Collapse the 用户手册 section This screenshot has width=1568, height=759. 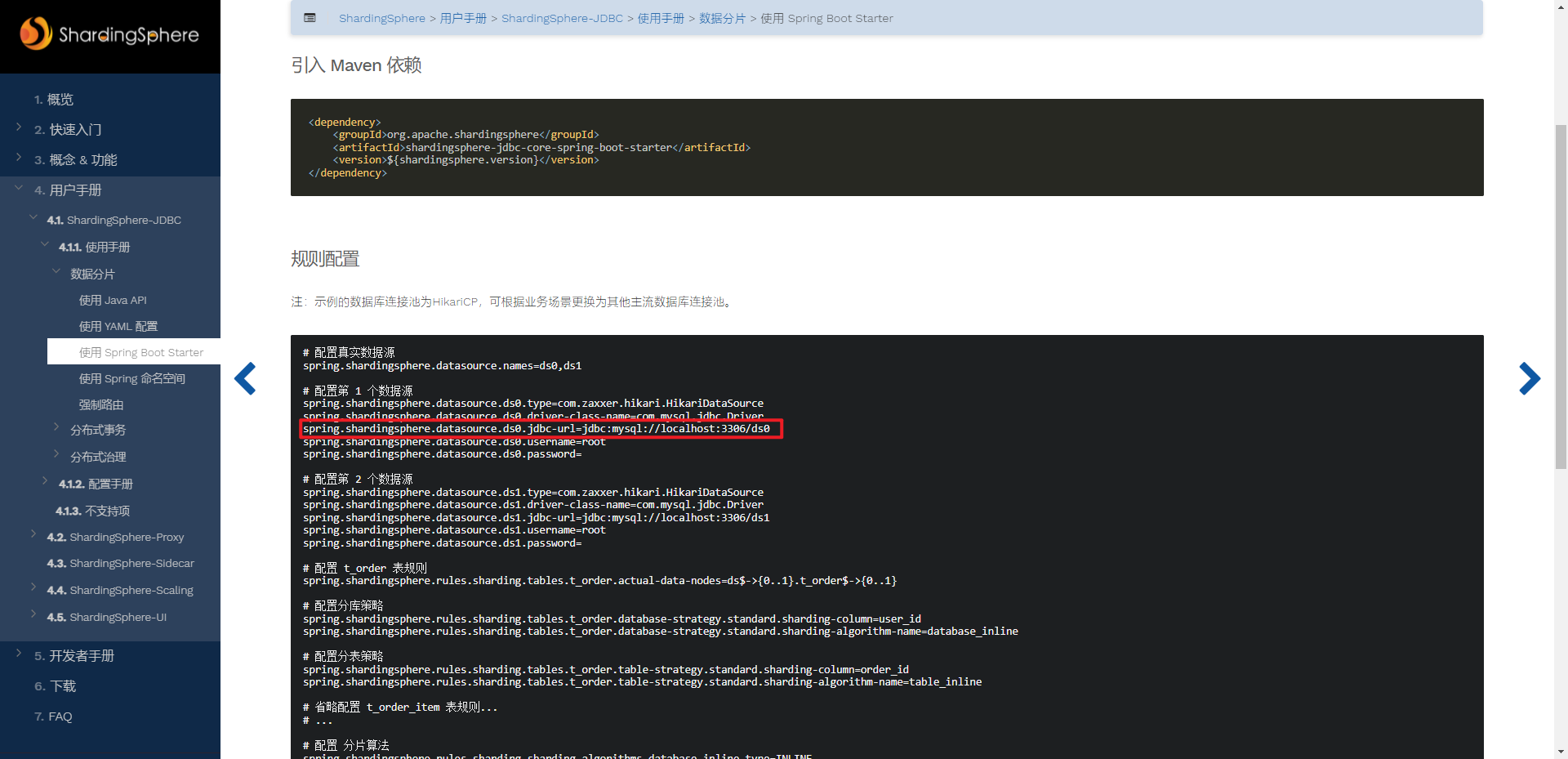coord(18,187)
